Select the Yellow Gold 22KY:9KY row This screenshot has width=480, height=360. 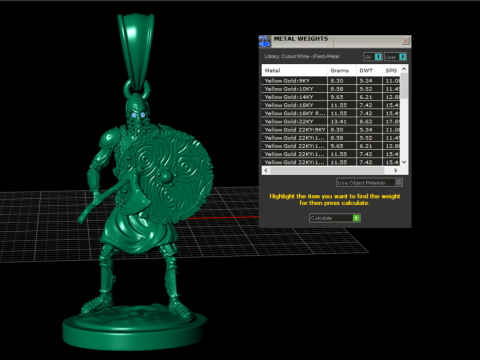[331, 130]
